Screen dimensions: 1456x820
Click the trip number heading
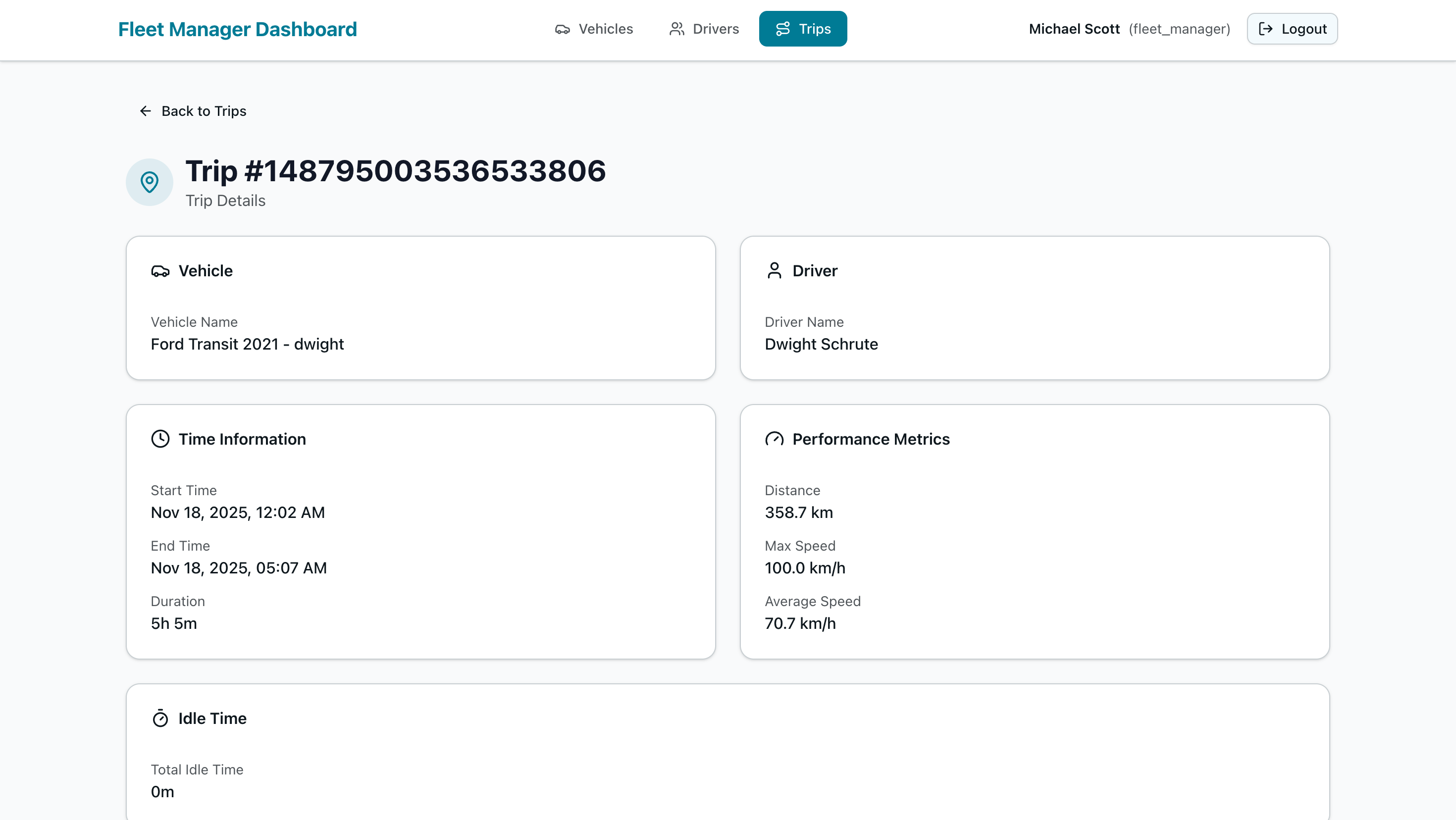pos(396,171)
